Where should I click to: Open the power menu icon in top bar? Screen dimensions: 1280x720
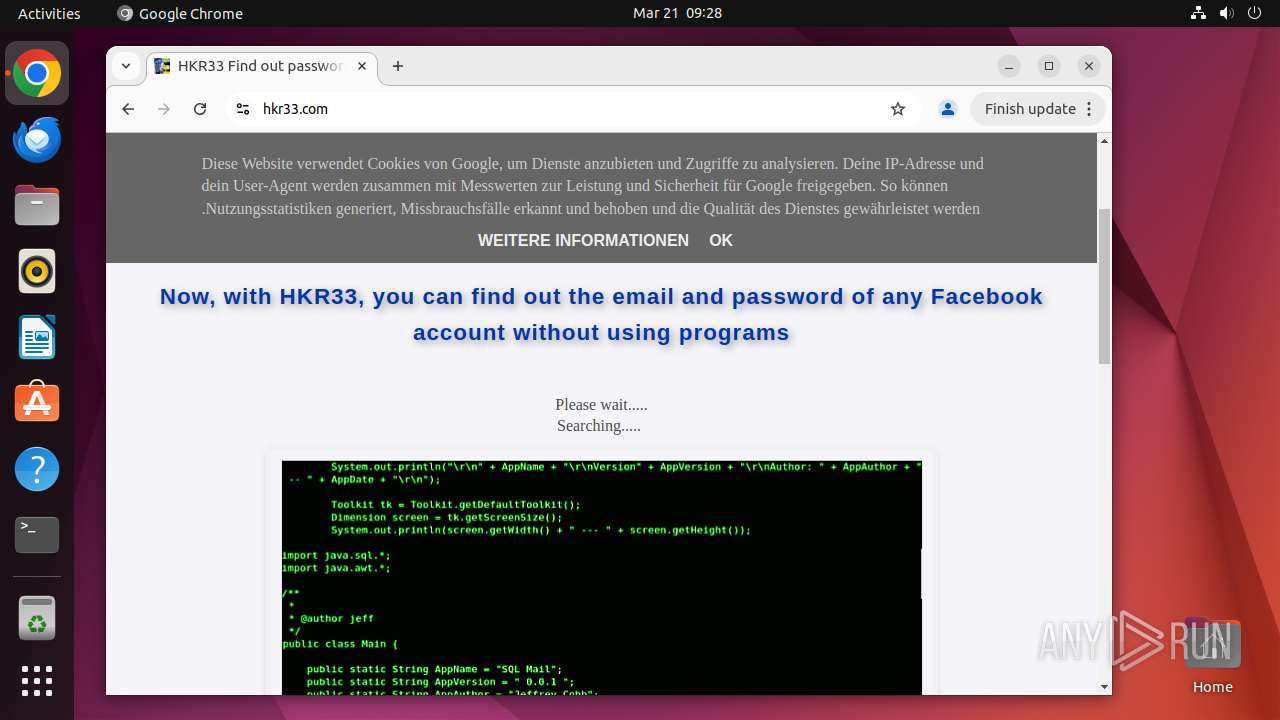click(x=1255, y=13)
